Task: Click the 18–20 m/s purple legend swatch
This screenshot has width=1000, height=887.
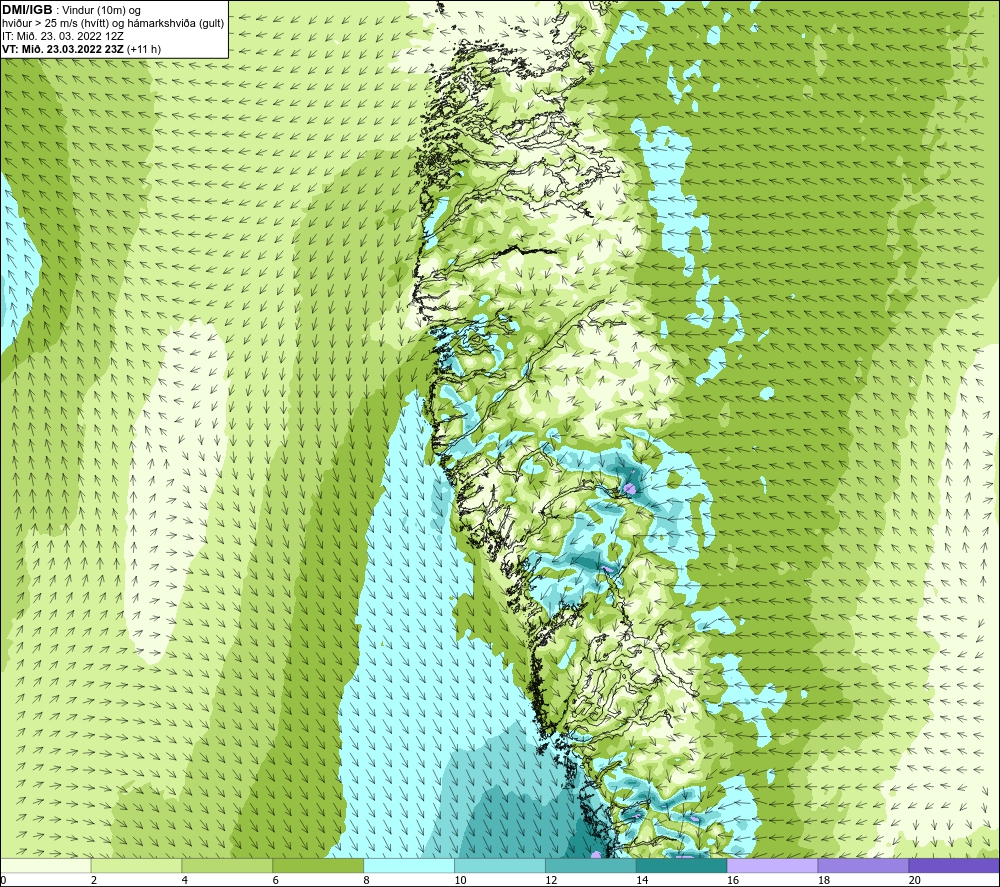Action: (864, 866)
